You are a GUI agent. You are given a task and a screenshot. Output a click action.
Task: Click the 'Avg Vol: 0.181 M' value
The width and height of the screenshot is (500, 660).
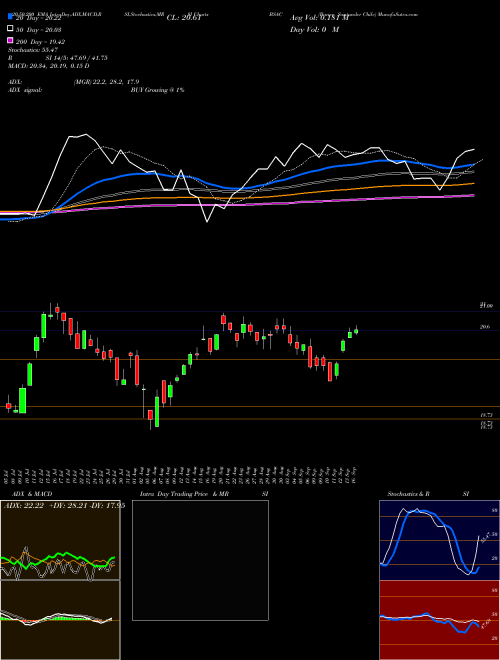[319, 18]
